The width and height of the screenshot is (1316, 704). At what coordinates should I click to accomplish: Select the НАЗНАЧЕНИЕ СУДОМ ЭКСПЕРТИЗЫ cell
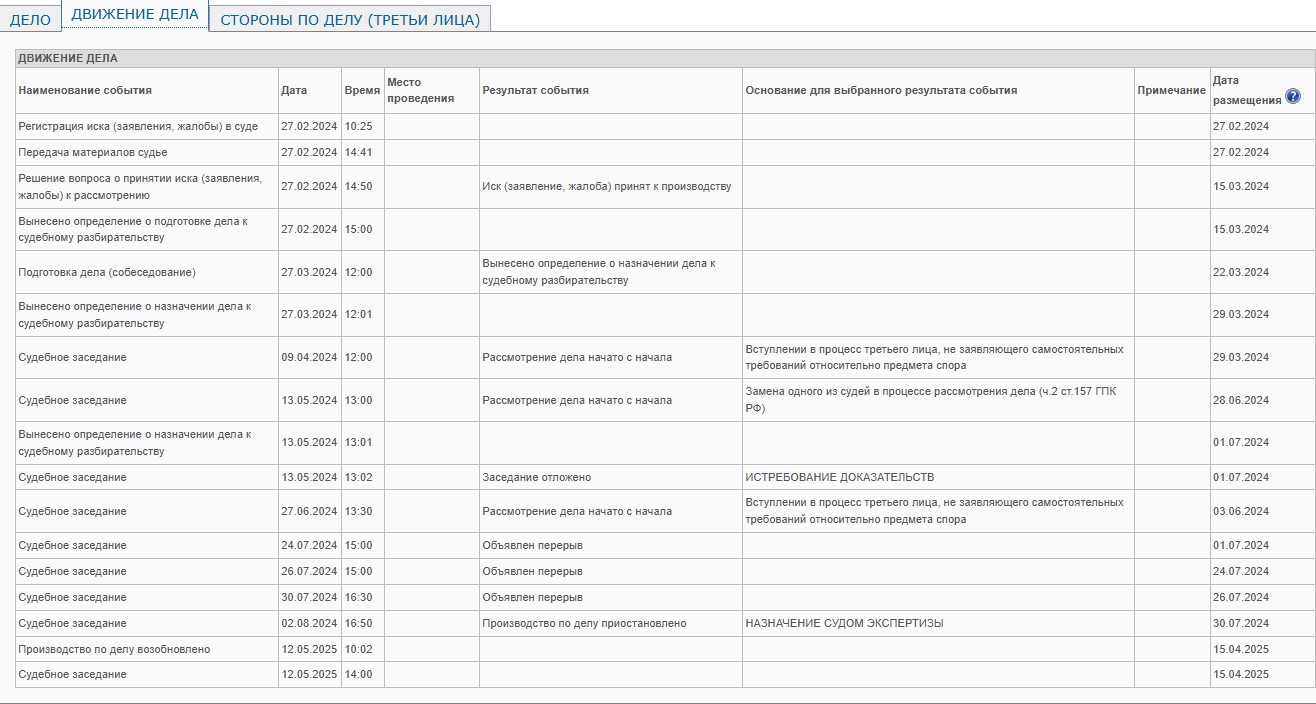point(844,624)
